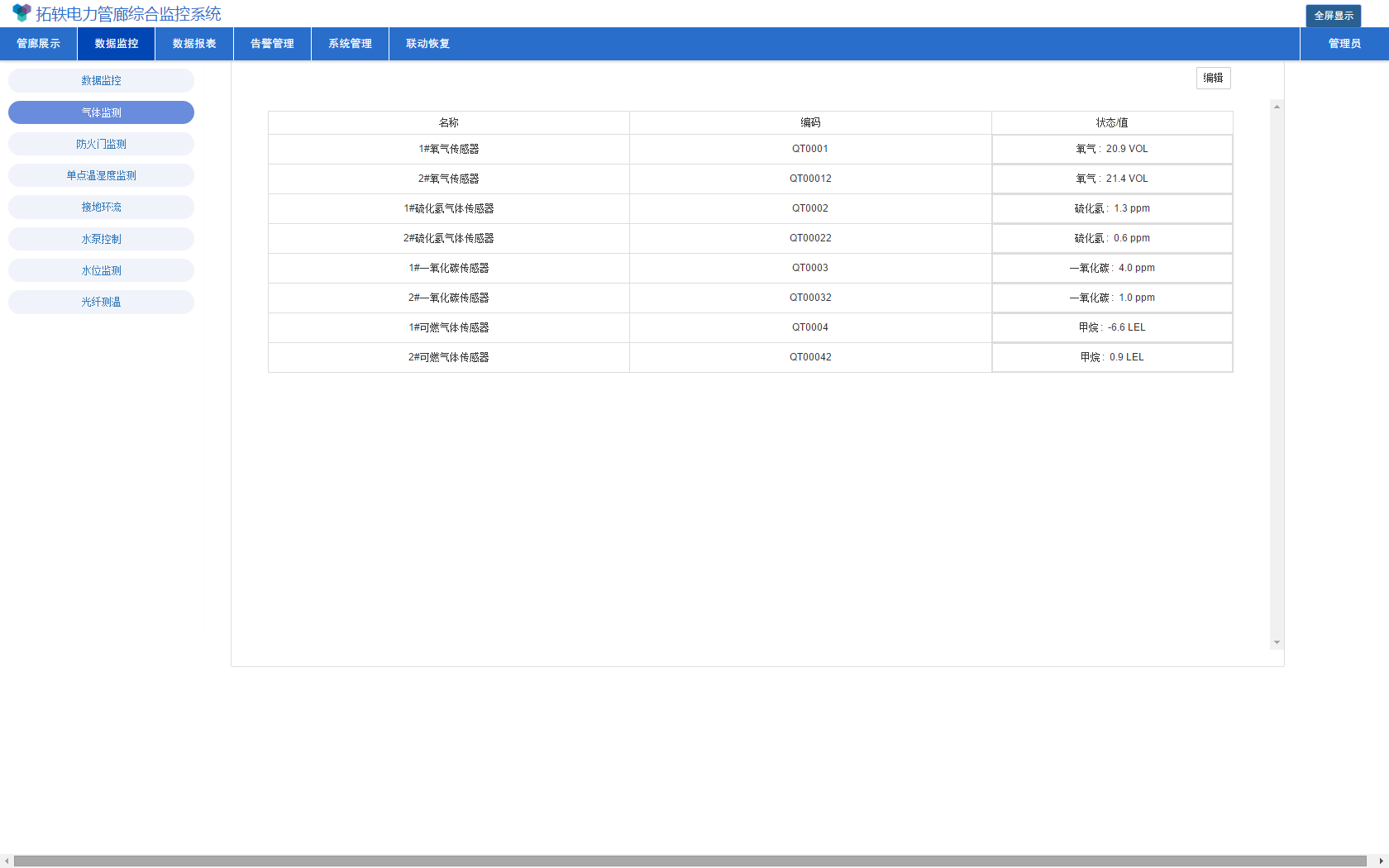Select 数据监控 in the left sidebar
The height and width of the screenshot is (868, 1389).
pyautogui.click(x=101, y=81)
